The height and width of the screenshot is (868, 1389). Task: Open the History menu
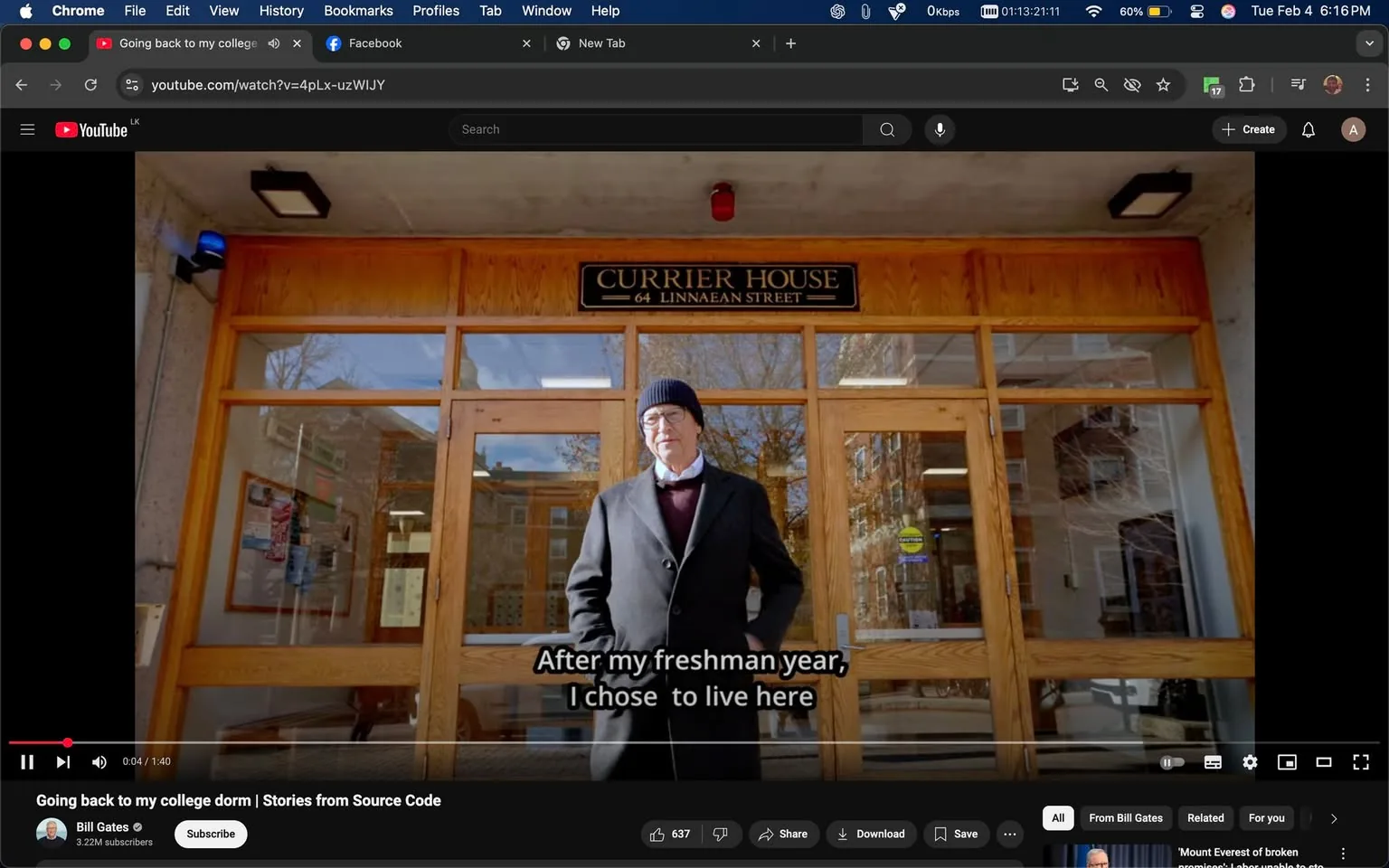click(281, 11)
